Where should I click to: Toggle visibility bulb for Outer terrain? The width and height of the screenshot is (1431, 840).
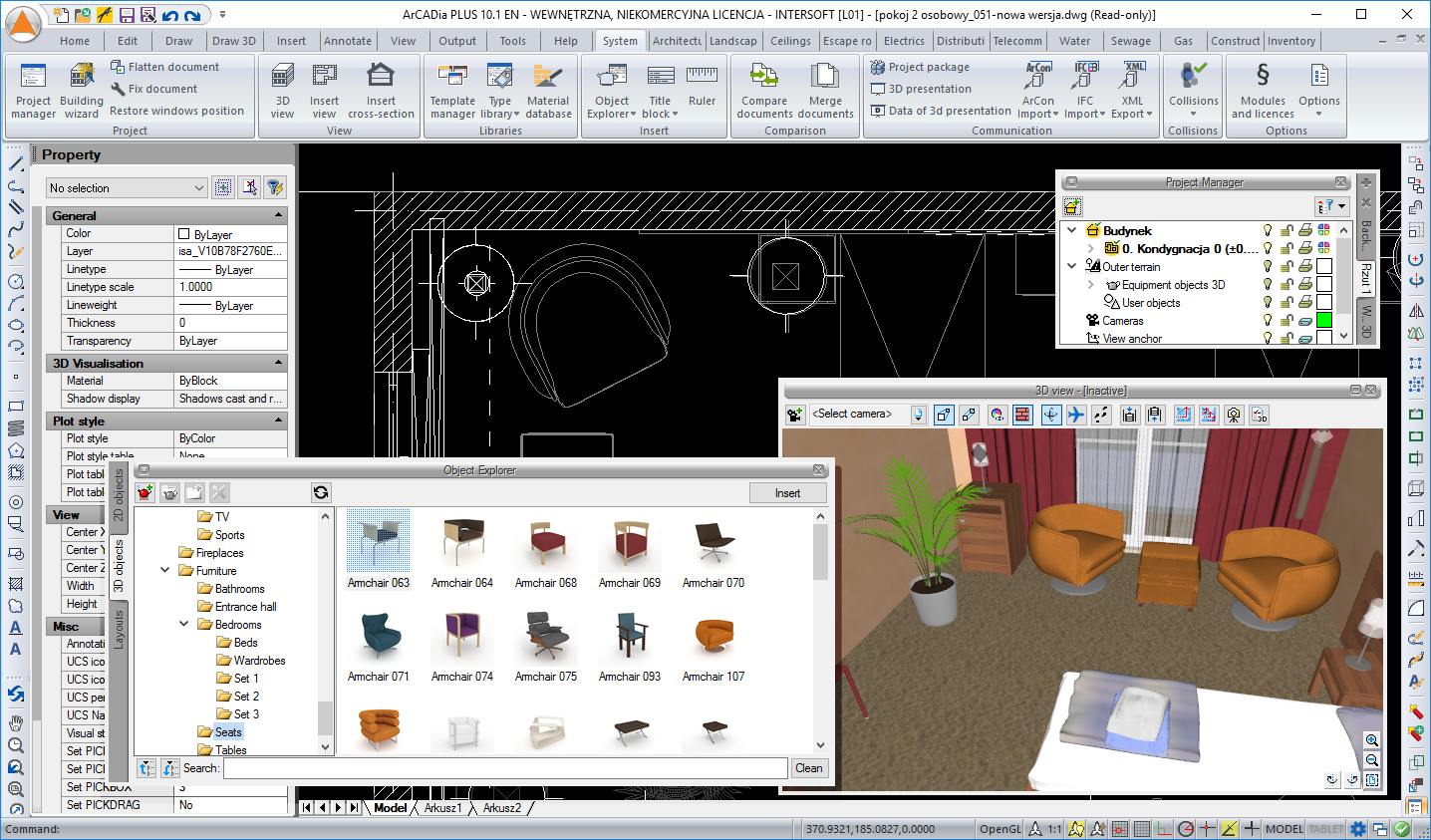tap(1268, 267)
